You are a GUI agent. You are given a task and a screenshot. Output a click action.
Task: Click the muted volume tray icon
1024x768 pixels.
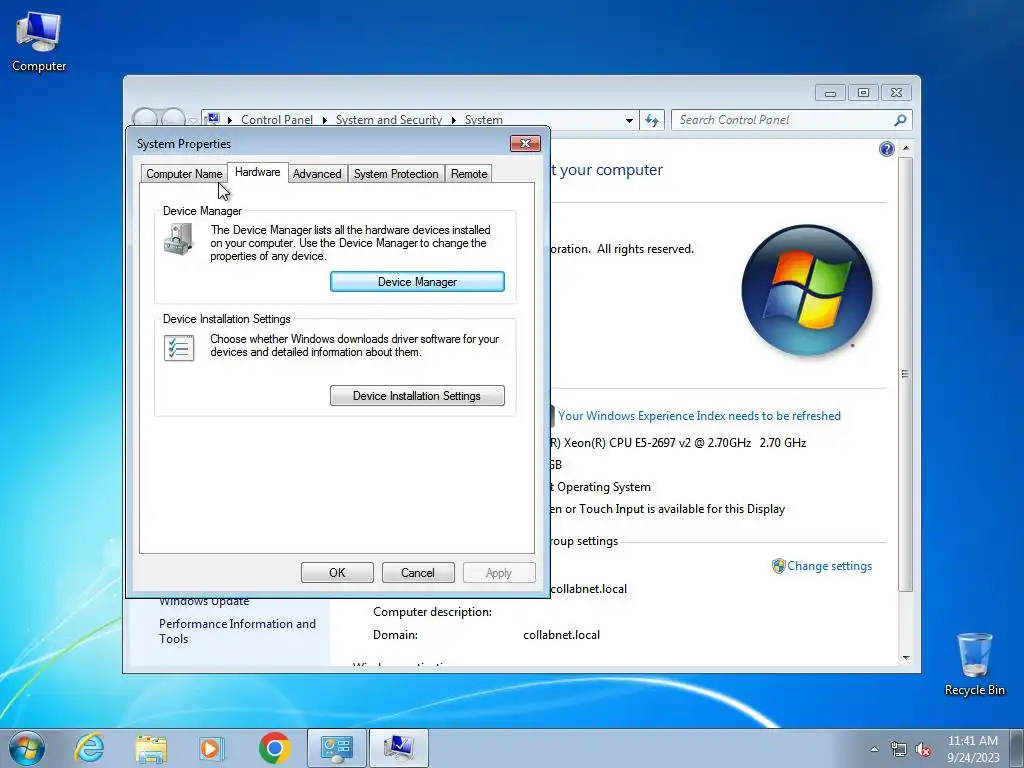click(923, 750)
